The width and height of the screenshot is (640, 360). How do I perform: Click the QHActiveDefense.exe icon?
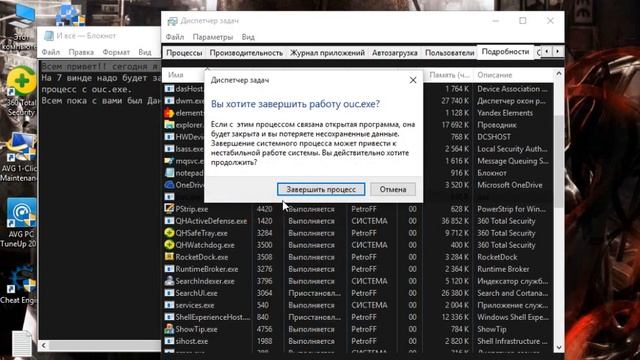click(169, 221)
